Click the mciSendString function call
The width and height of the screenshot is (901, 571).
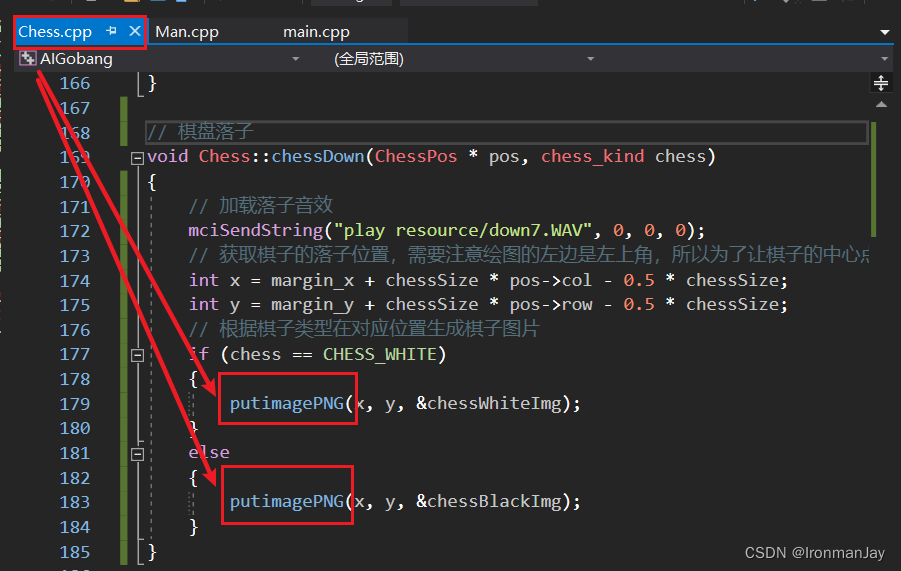tap(256, 230)
